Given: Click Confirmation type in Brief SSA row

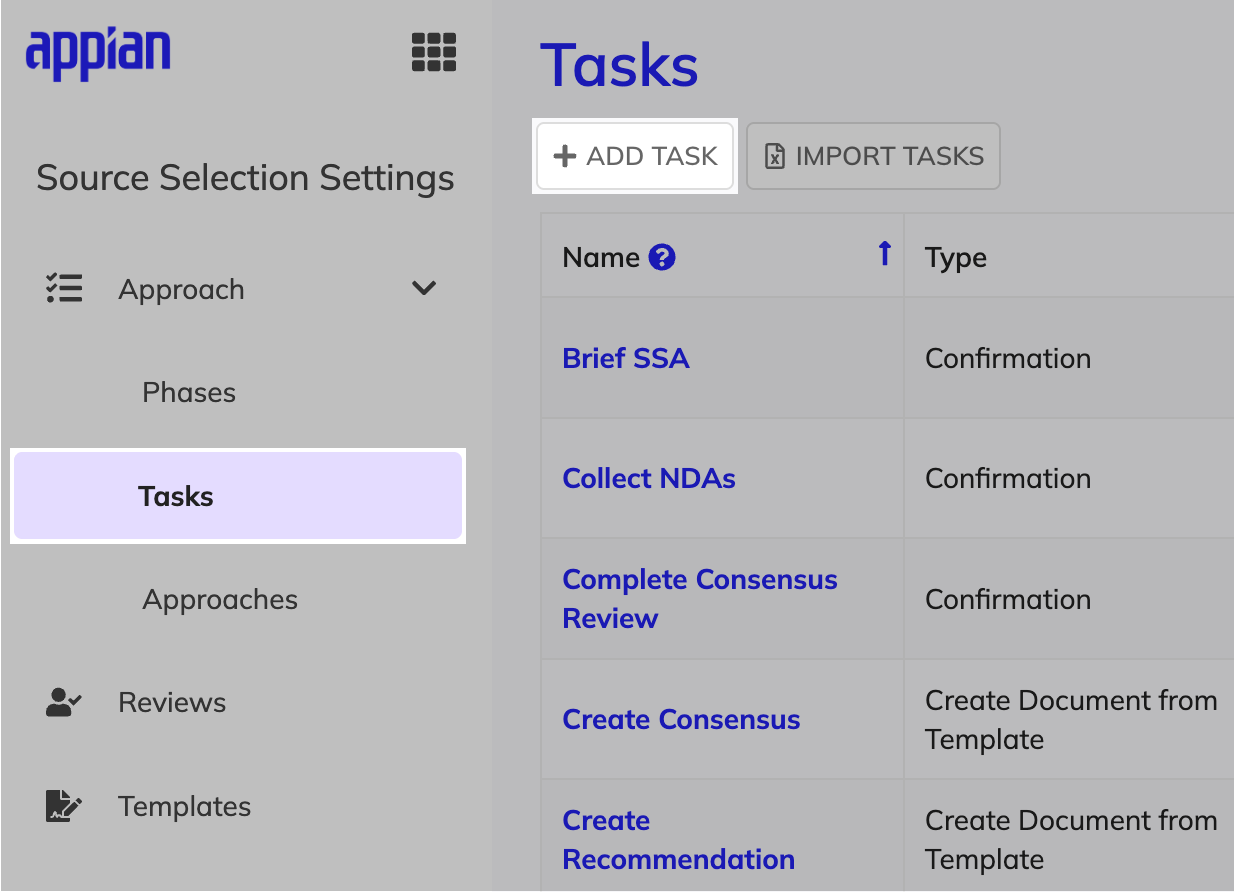Looking at the screenshot, I should coord(1008,358).
